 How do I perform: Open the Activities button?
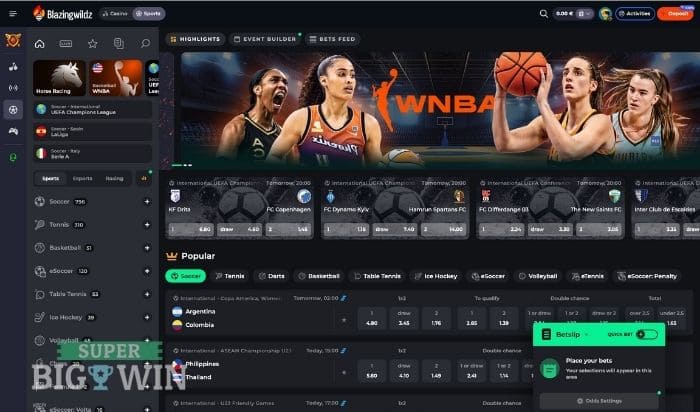[635, 14]
